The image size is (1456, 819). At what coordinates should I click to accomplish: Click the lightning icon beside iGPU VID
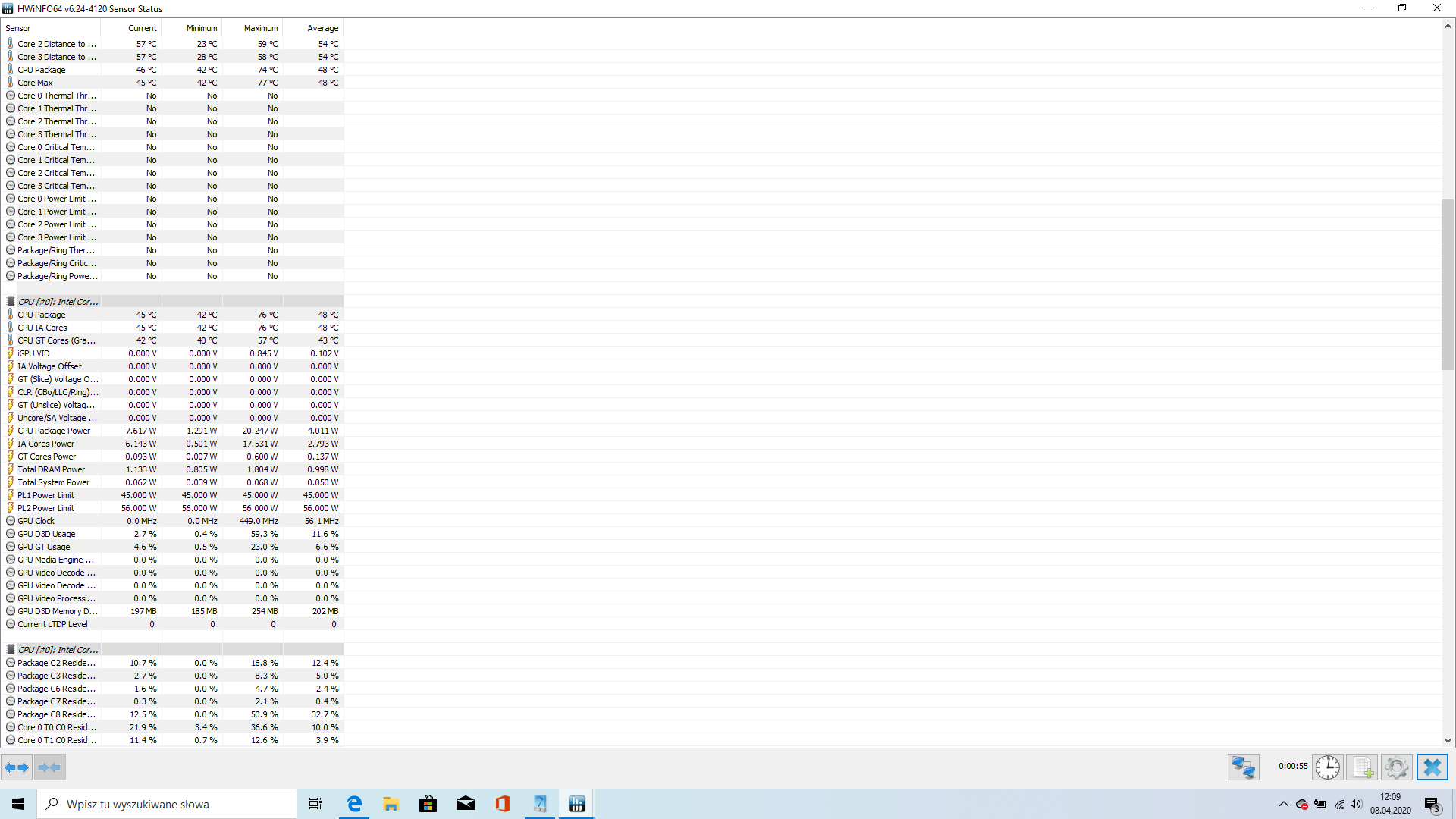11,353
